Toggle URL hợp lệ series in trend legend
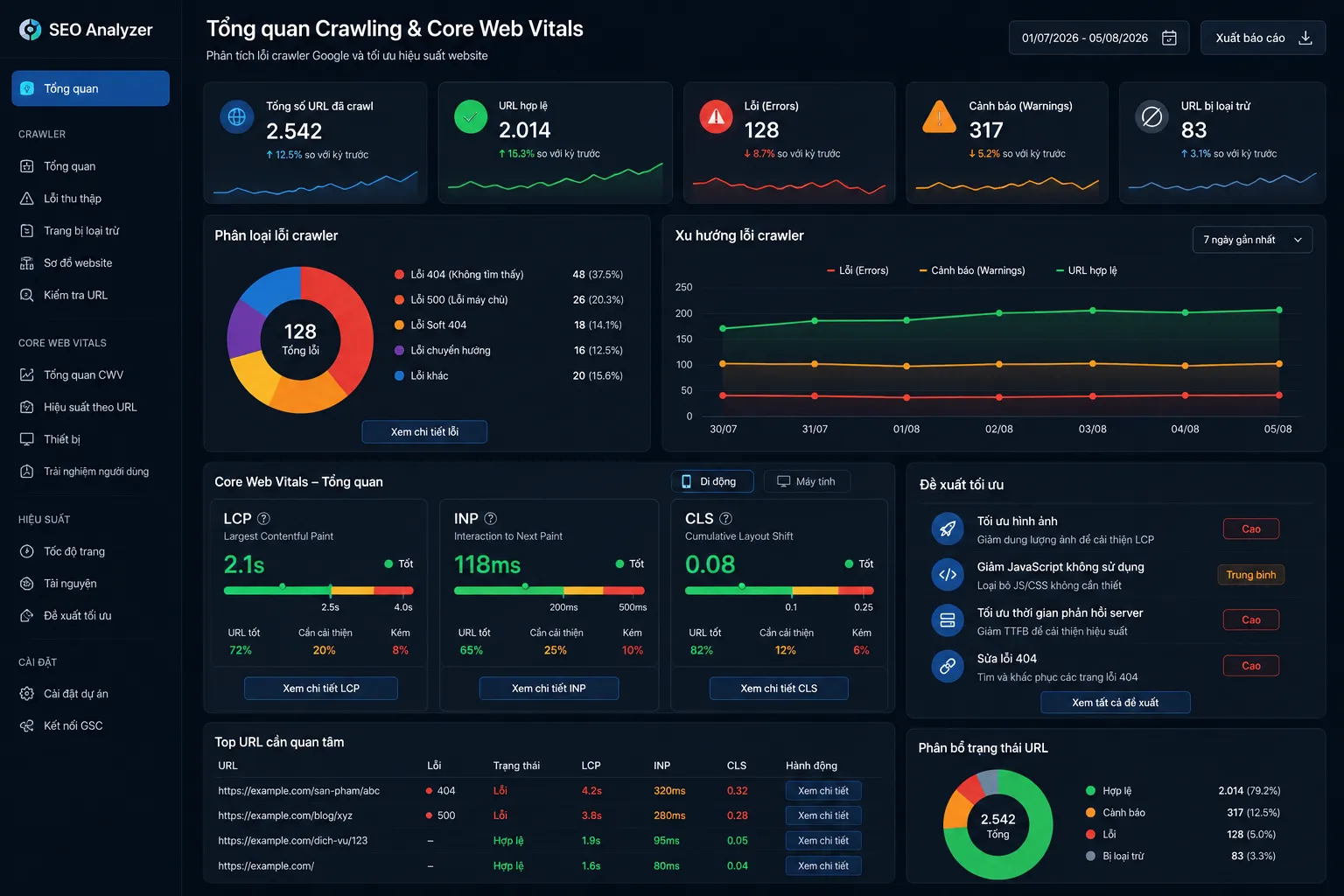 pos(1086,270)
